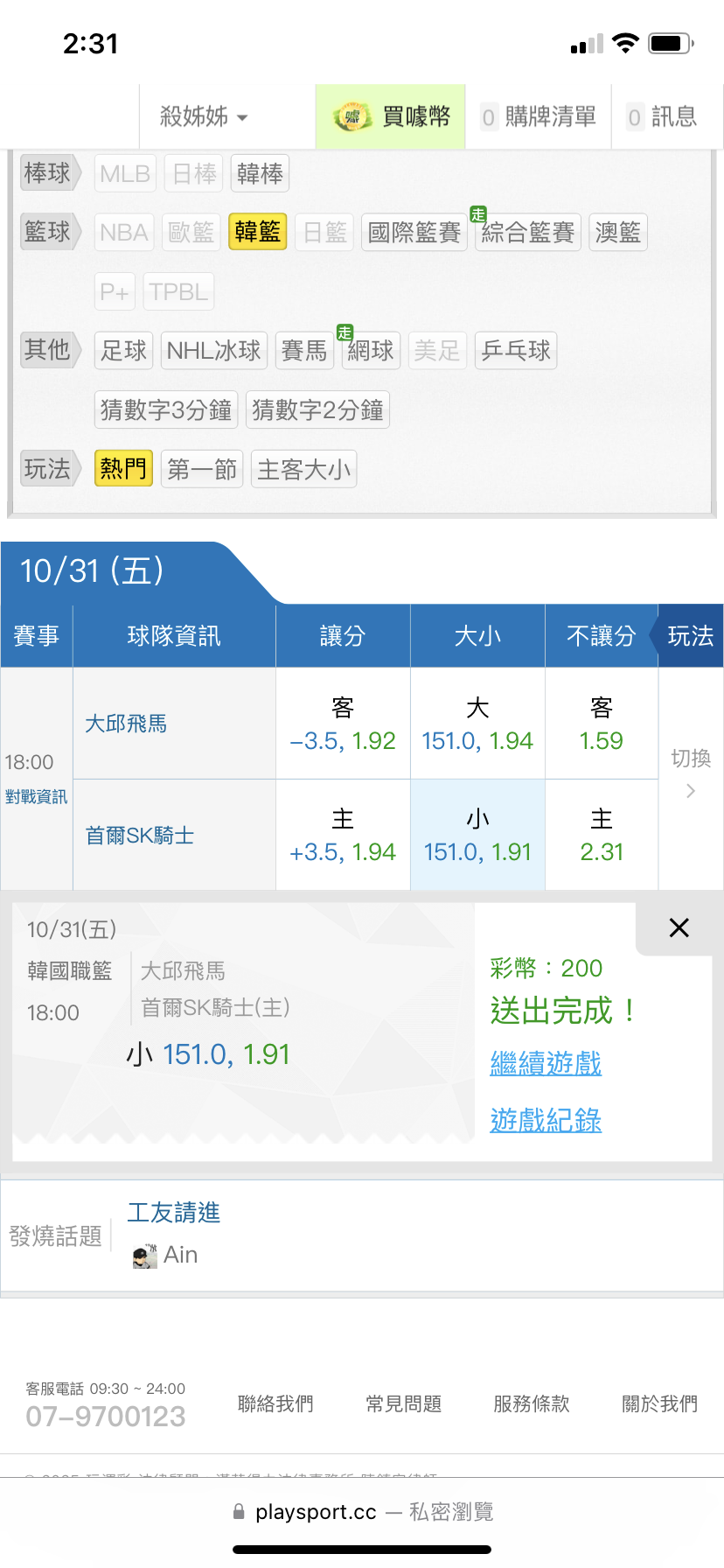Pick the 大 151.0 over bet
This screenshot has height=1568, width=724.
pos(477,724)
